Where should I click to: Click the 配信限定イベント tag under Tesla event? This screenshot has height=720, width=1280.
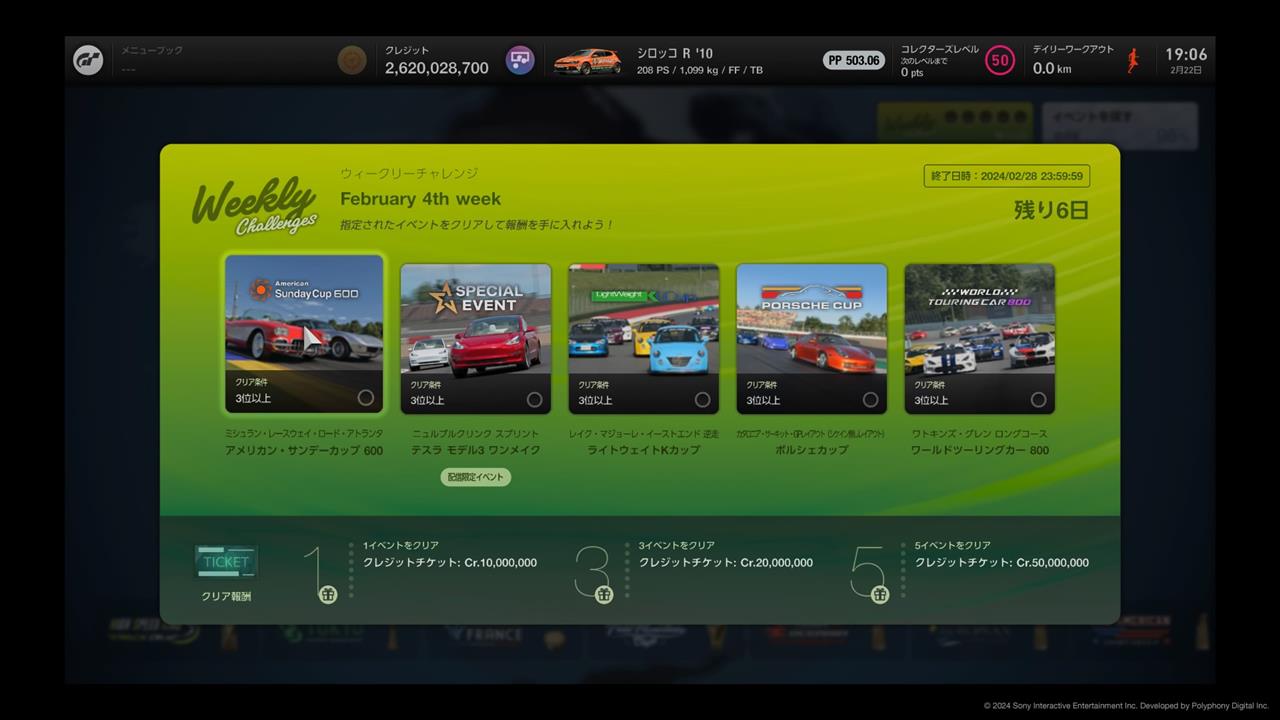476,477
